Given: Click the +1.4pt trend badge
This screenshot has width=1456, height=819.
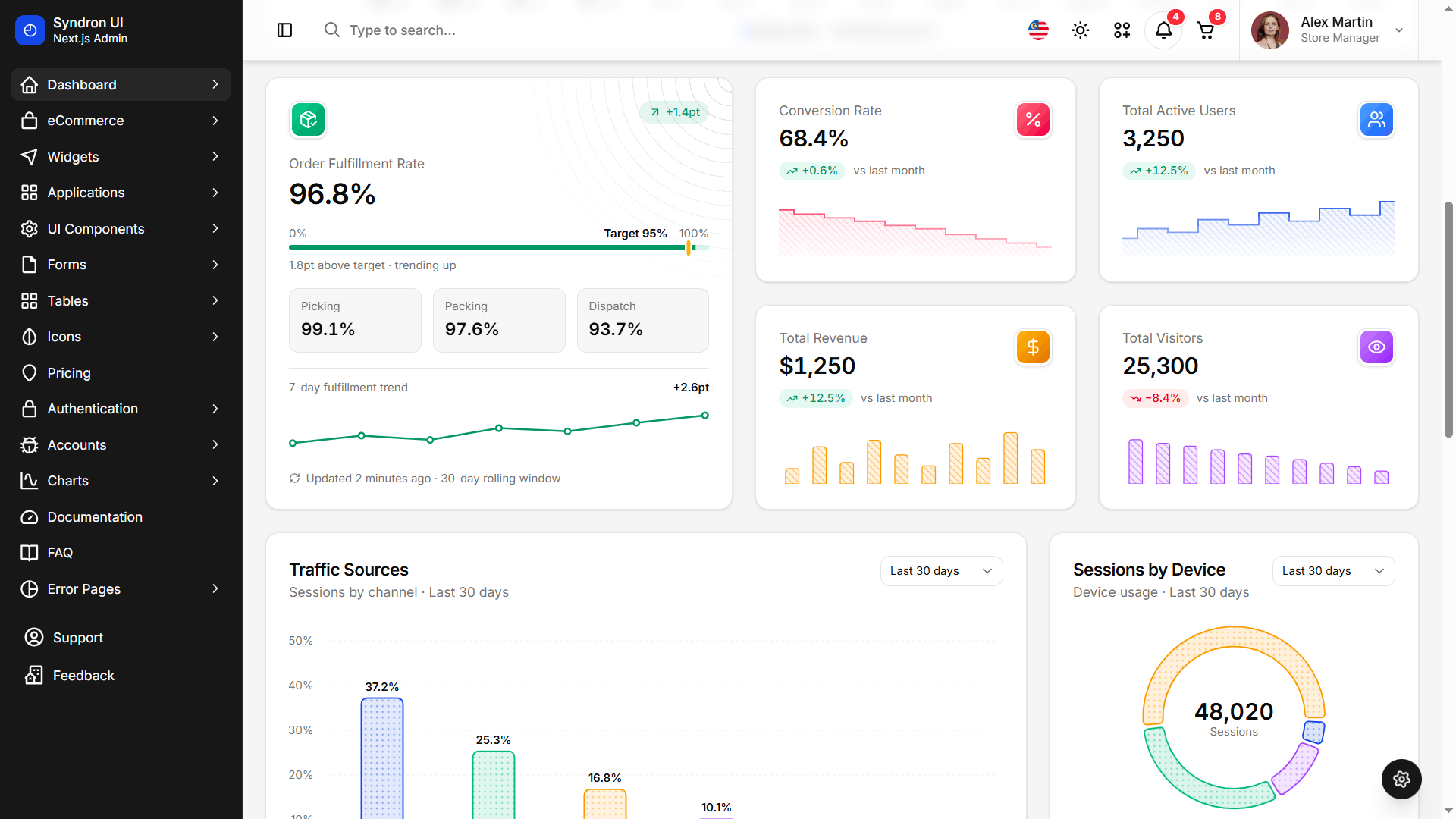Looking at the screenshot, I should point(674,112).
